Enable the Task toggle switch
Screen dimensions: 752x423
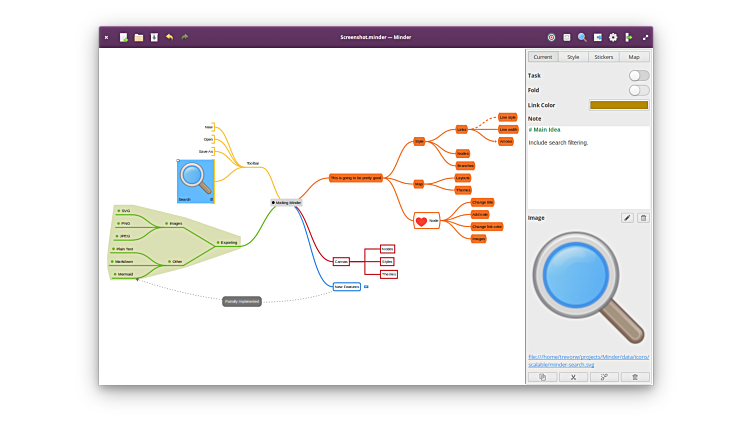(638, 75)
